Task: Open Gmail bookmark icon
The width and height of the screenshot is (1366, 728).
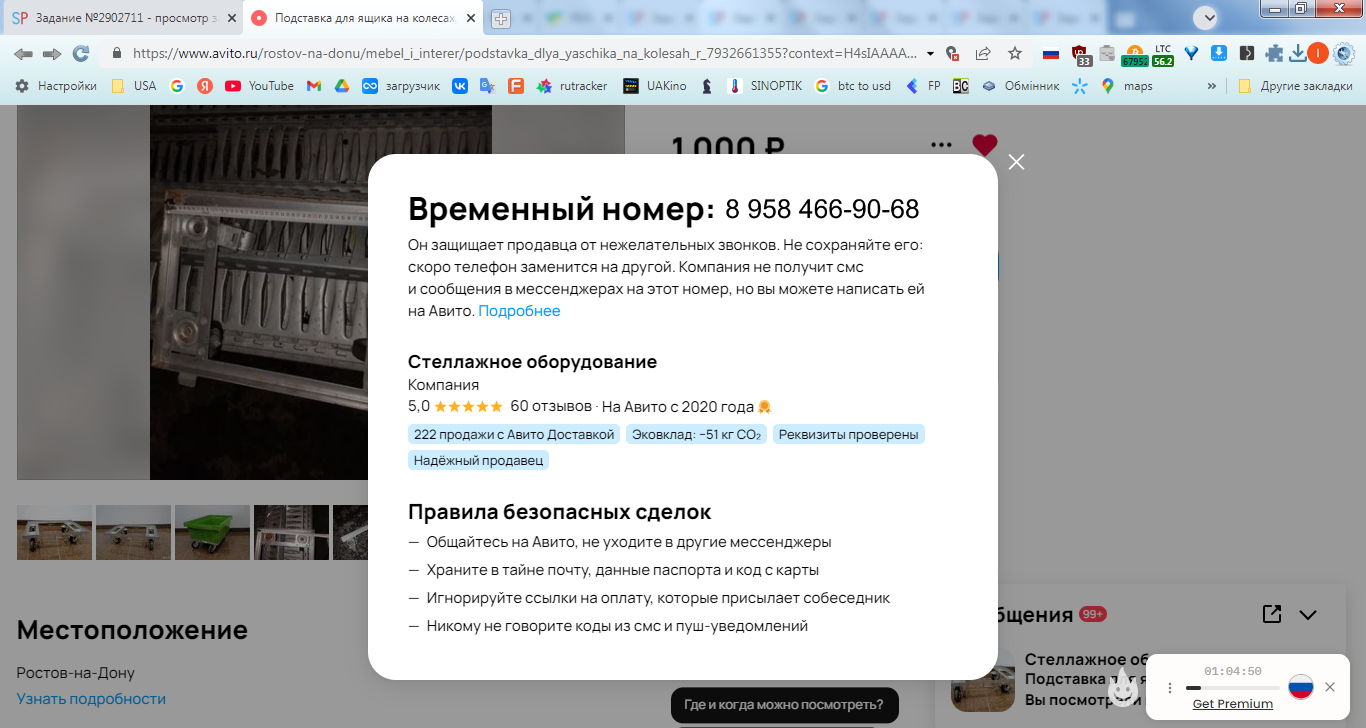Action: point(314,86)
